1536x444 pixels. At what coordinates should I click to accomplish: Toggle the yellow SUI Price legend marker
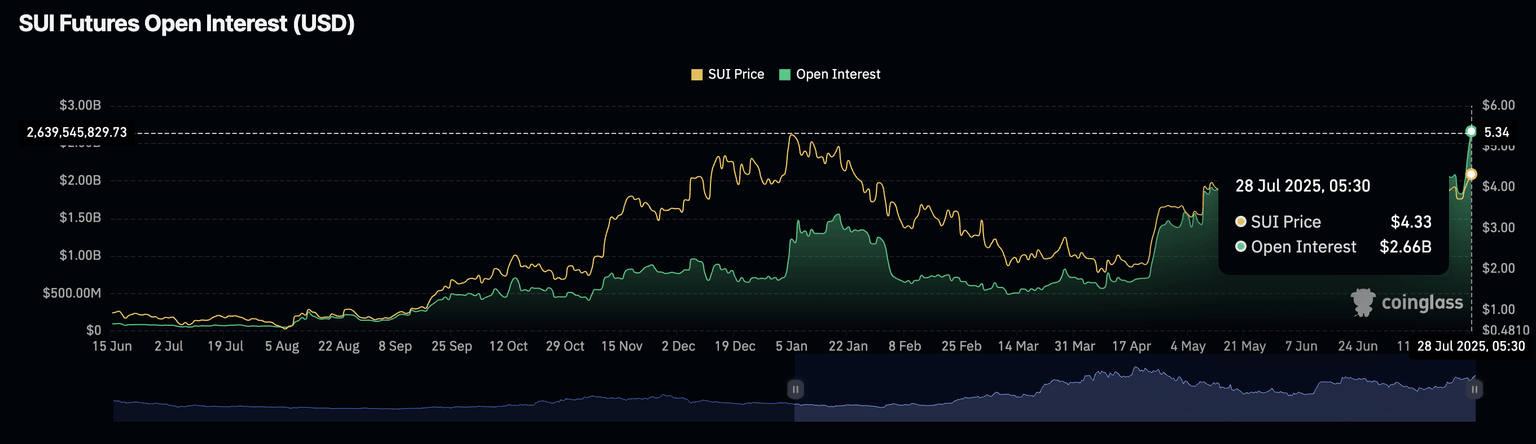click(697, 74)
